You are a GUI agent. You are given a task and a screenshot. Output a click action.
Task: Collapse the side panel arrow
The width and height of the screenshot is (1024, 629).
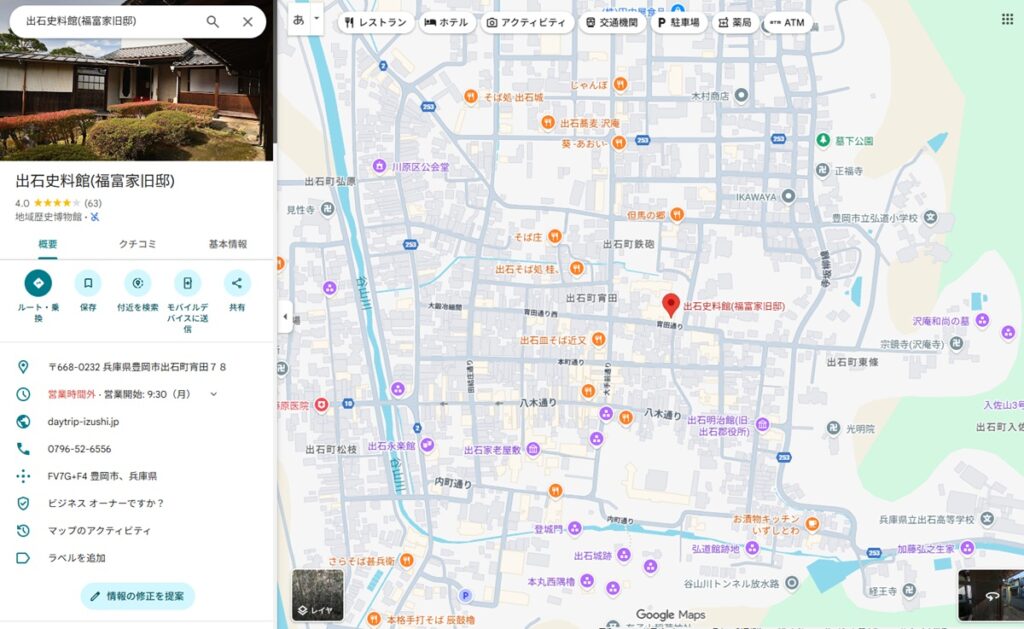coord(285,316)
